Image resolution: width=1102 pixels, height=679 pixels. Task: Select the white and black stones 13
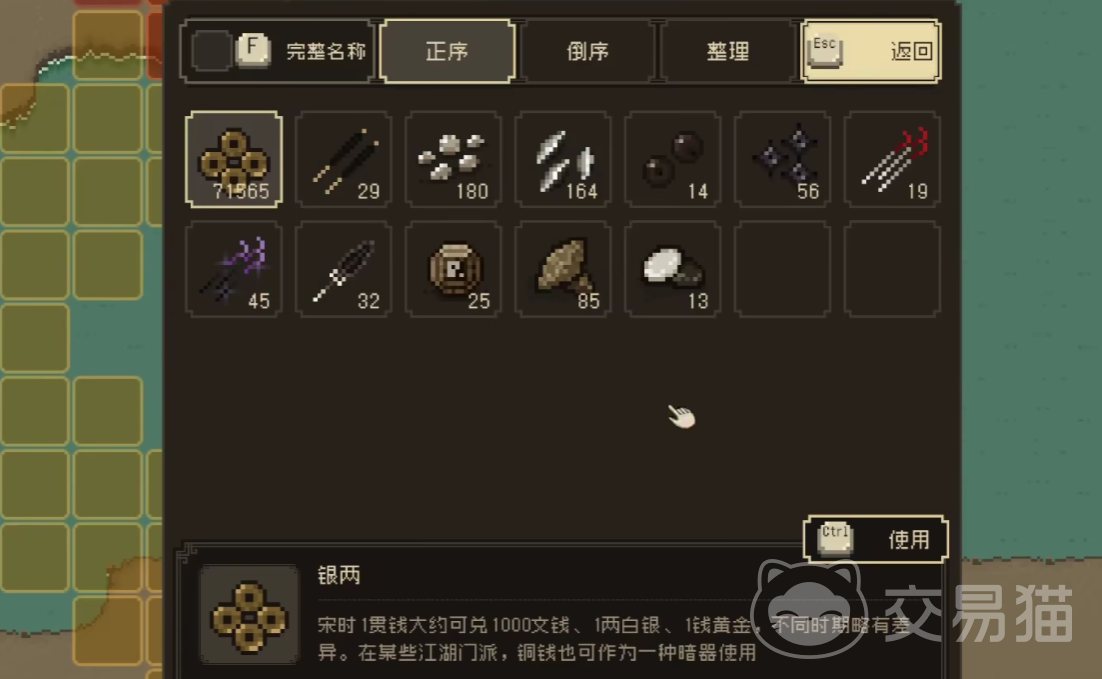click(673, 269)
